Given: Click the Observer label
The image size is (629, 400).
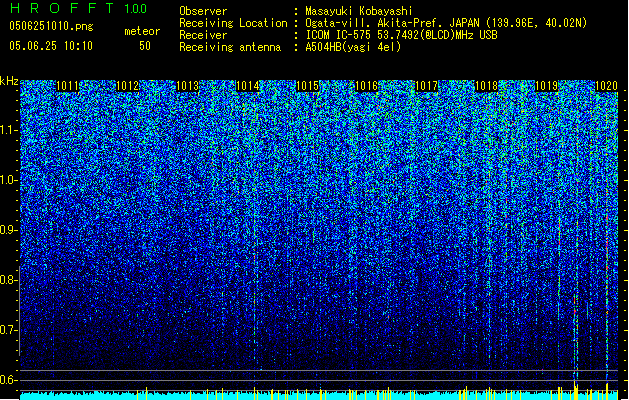Looking at the screenshot, I should coord(203,11).
